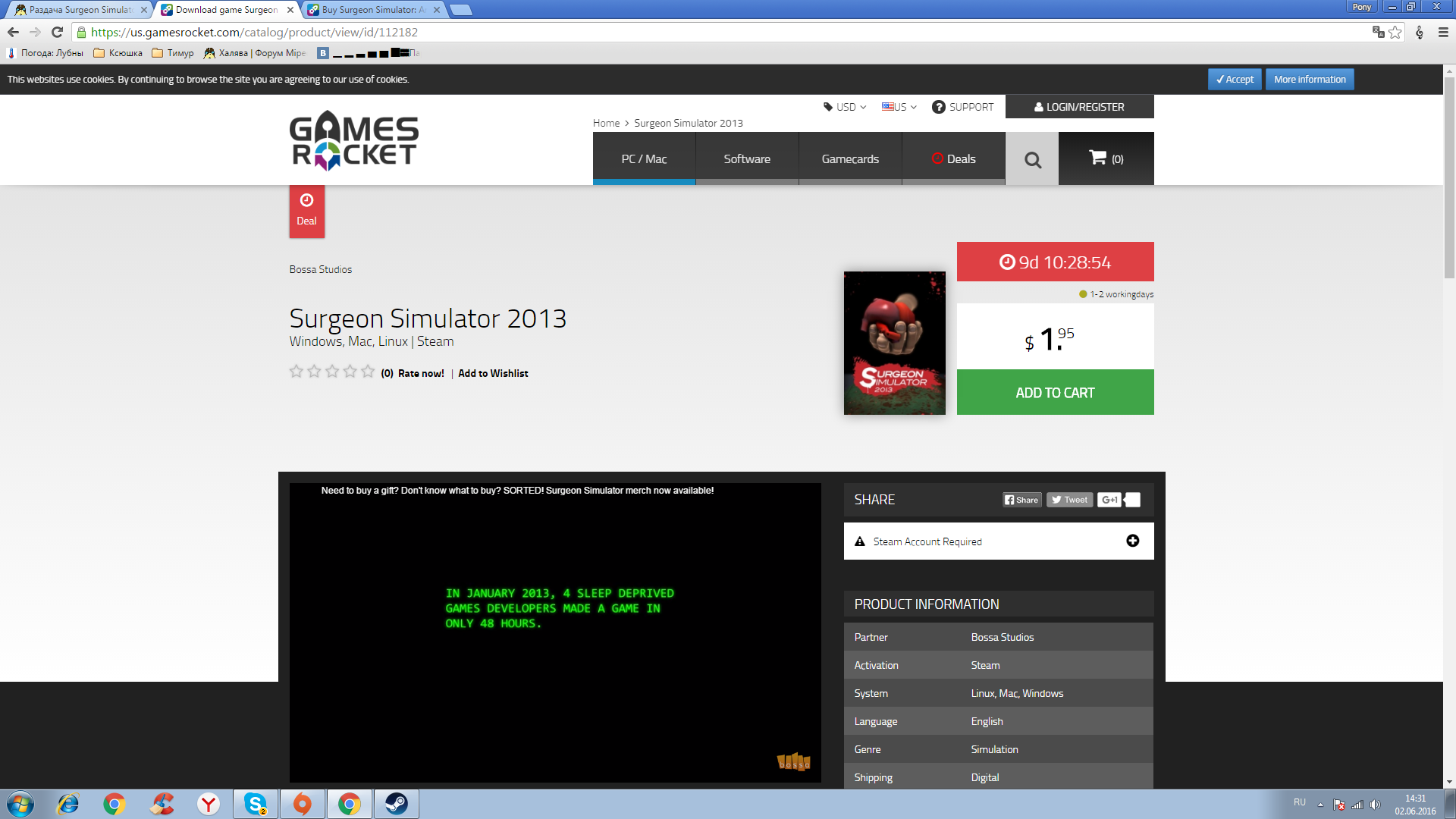Click the address bar URL
The width and height of the screenshot is (1456, 819).
tap(254, 32)
